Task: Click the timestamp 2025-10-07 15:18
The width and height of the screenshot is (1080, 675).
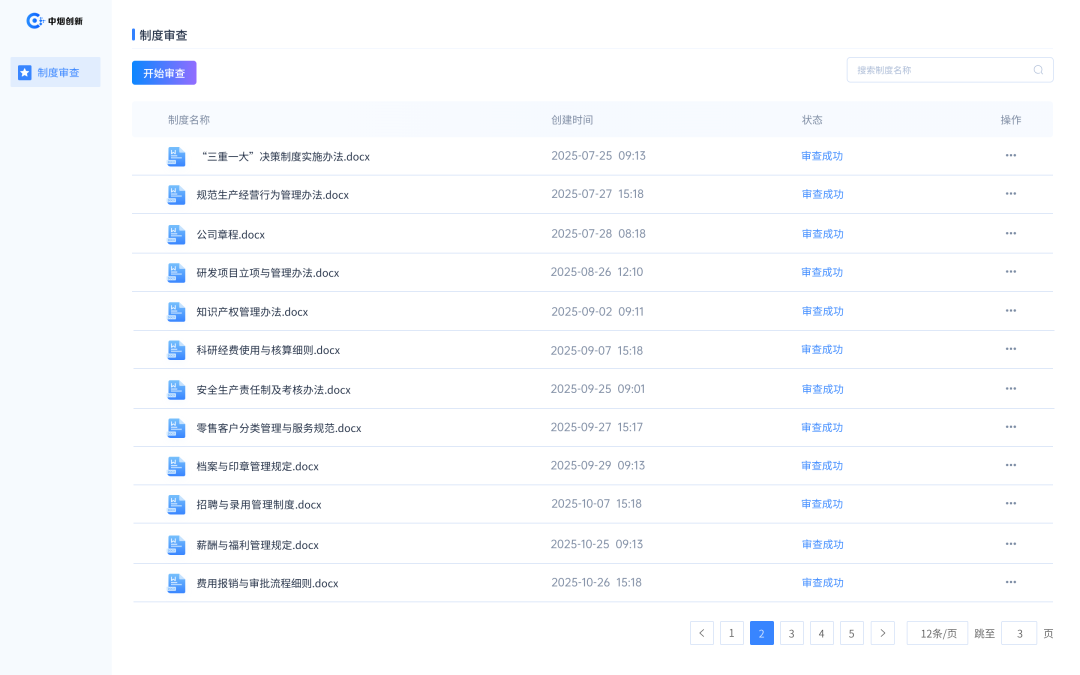Action: tap(596, 504)
